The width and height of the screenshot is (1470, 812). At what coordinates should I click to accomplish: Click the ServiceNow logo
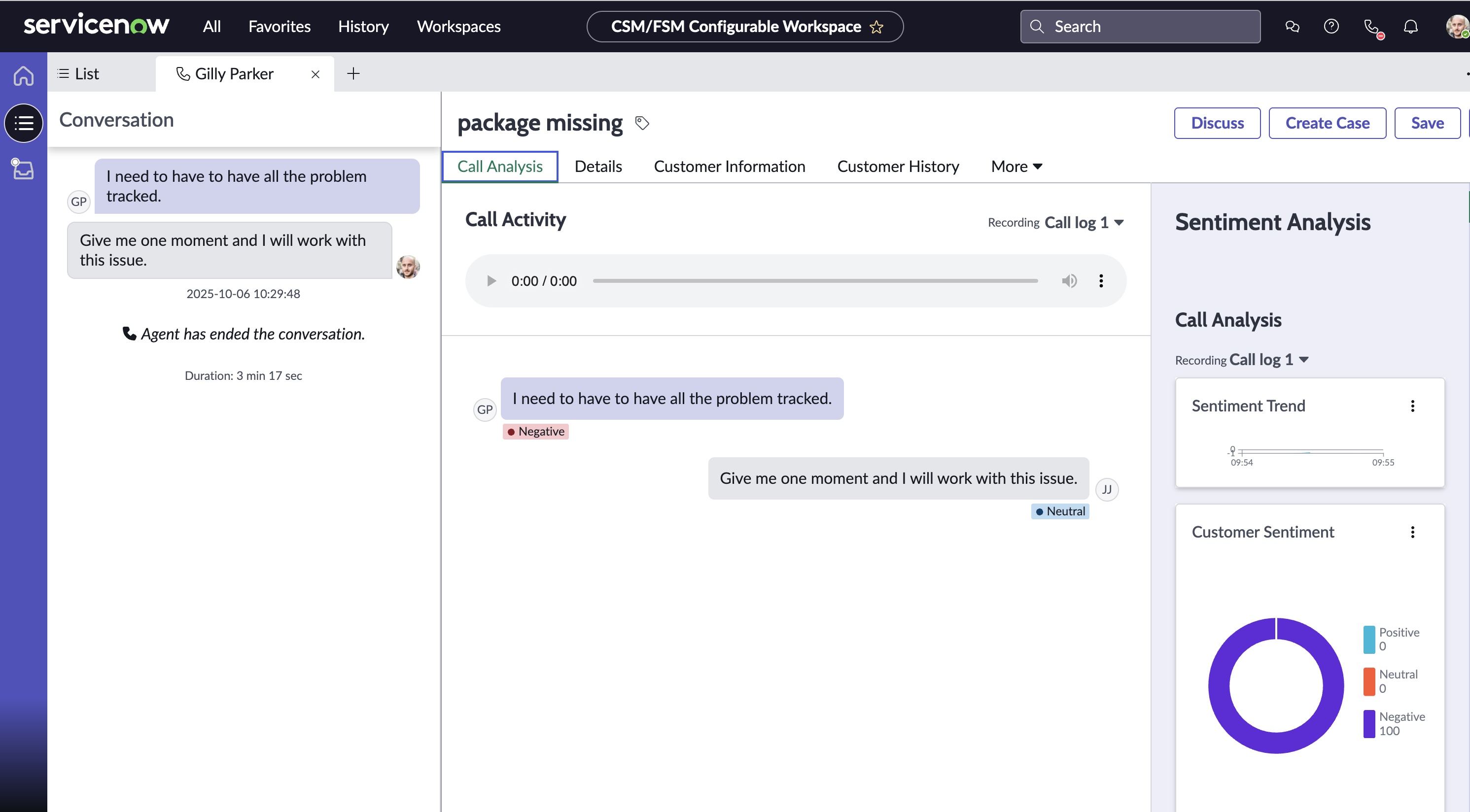[96, 25]
